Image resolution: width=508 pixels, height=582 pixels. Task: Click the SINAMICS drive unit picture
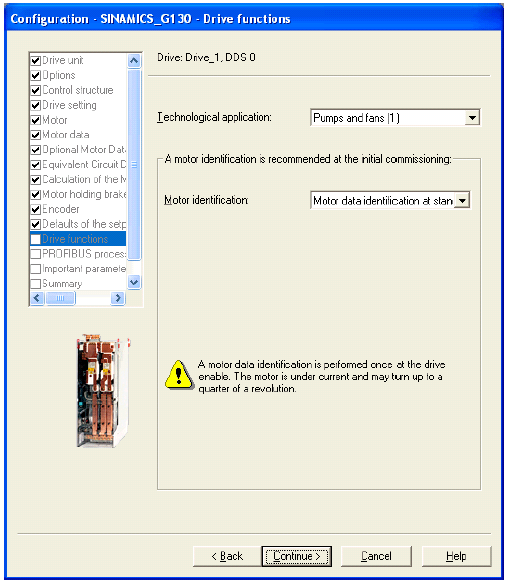103,390
